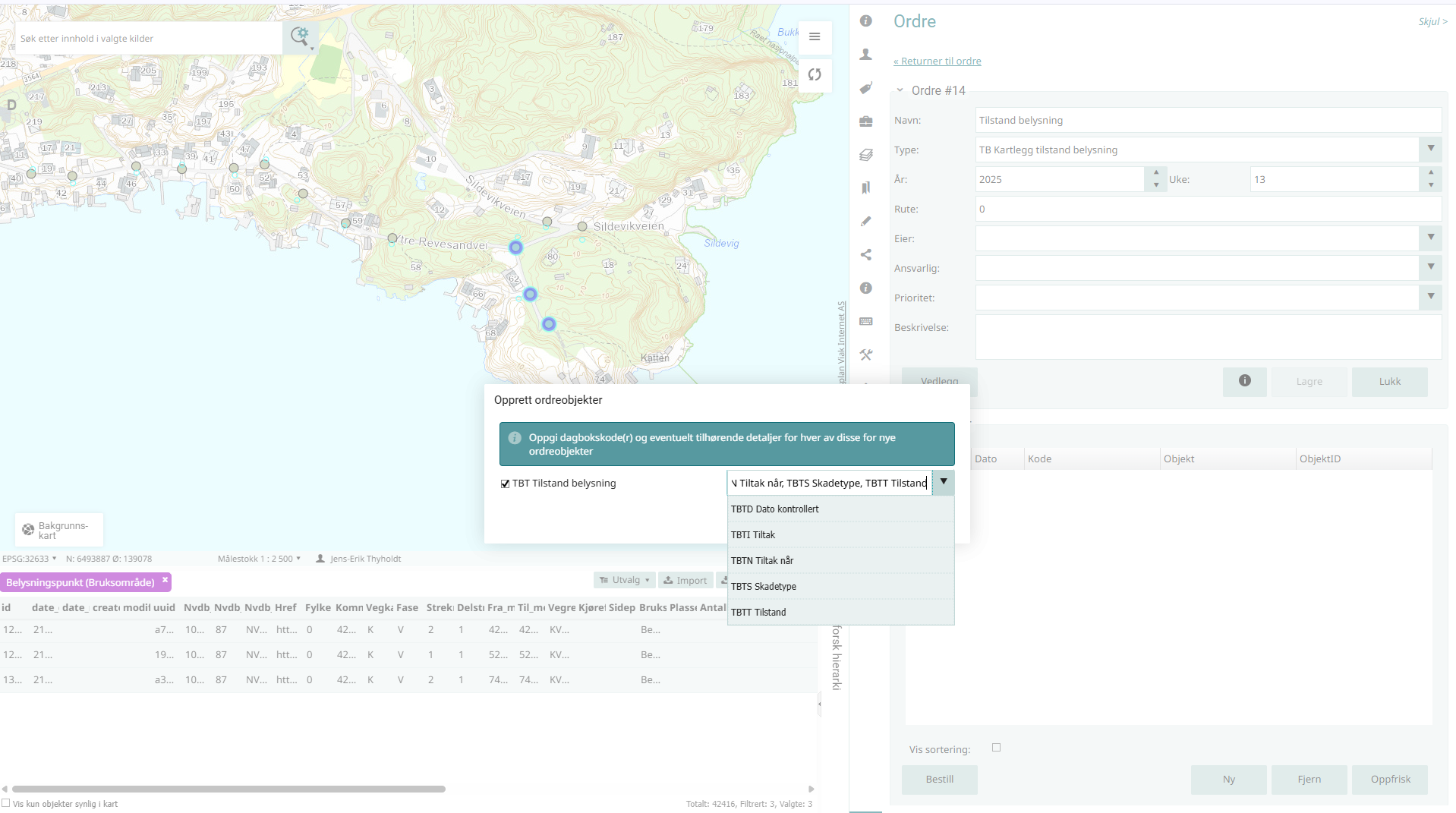Open the layers stack sidebar icon
This screenshot has height=813, width=1456.
click(865, 155)
